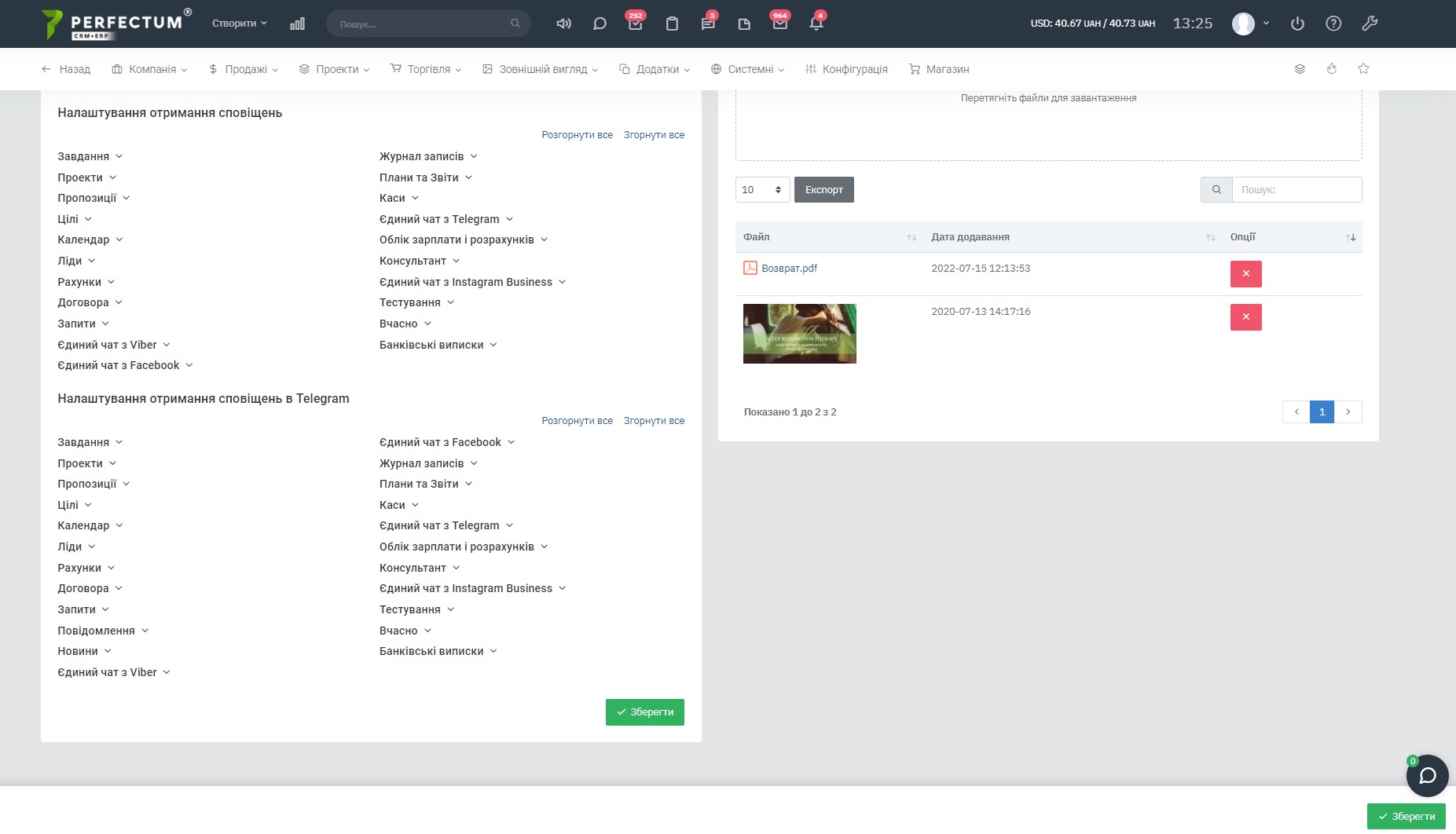
Task: Click the star favorites icon
Action: [1363, 69]
